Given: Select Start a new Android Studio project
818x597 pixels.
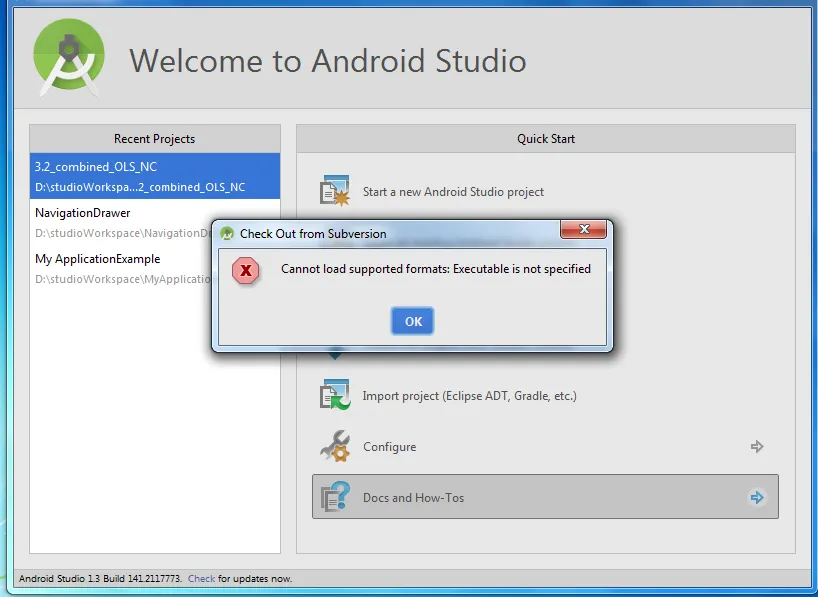Looking at the screenshot, I should [453, 192].
